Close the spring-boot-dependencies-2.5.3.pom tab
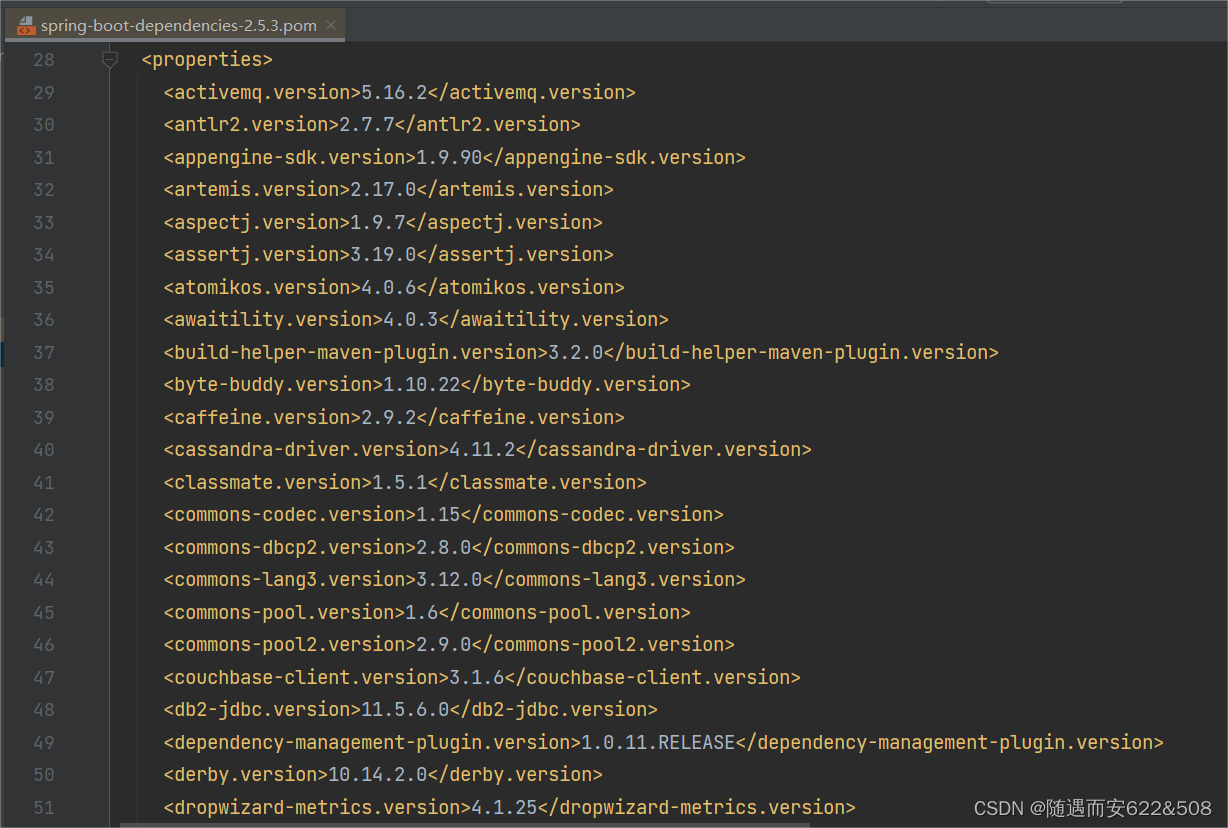Viewport: 1228px width, 828px height. click(332, 25)
